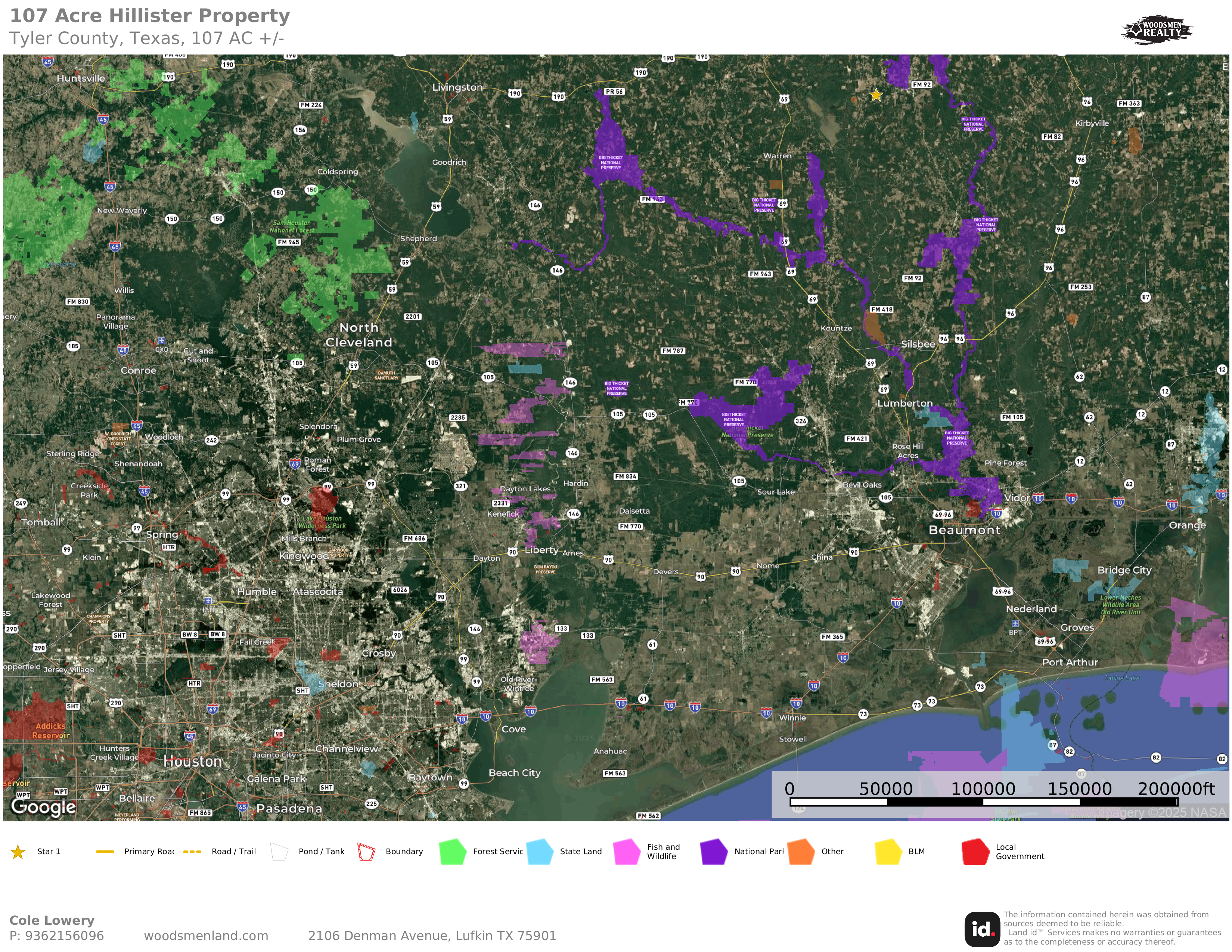Image resolution: width=1232 pixels, height=952 pixels.
Task: Click the Star 1 legend icon
Action: pyautogui.click(x=18, y=852)
